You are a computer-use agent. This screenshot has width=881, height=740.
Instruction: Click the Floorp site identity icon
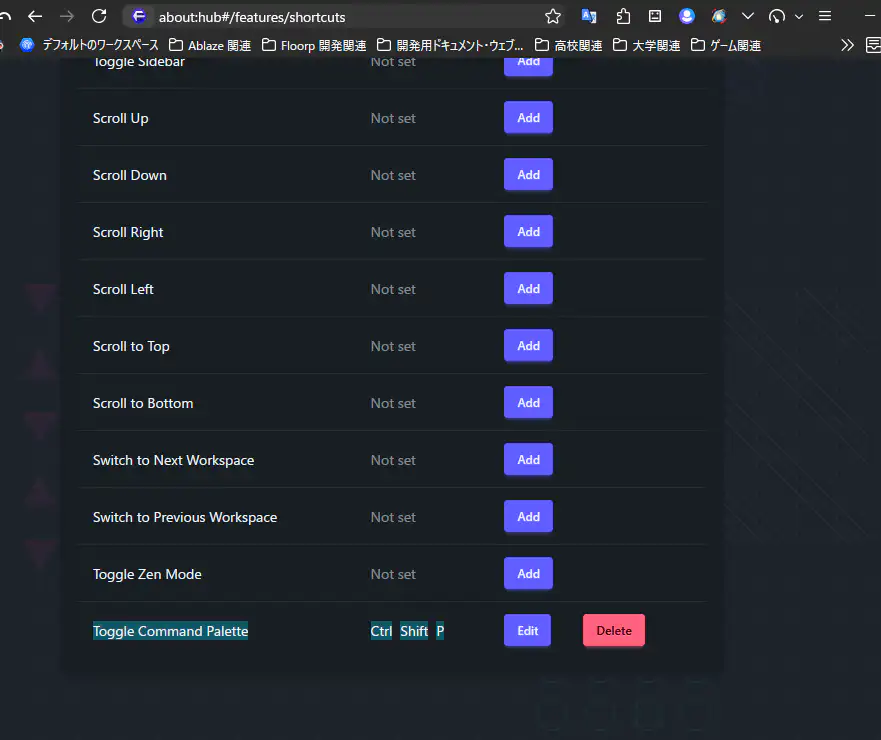point(139,17)
